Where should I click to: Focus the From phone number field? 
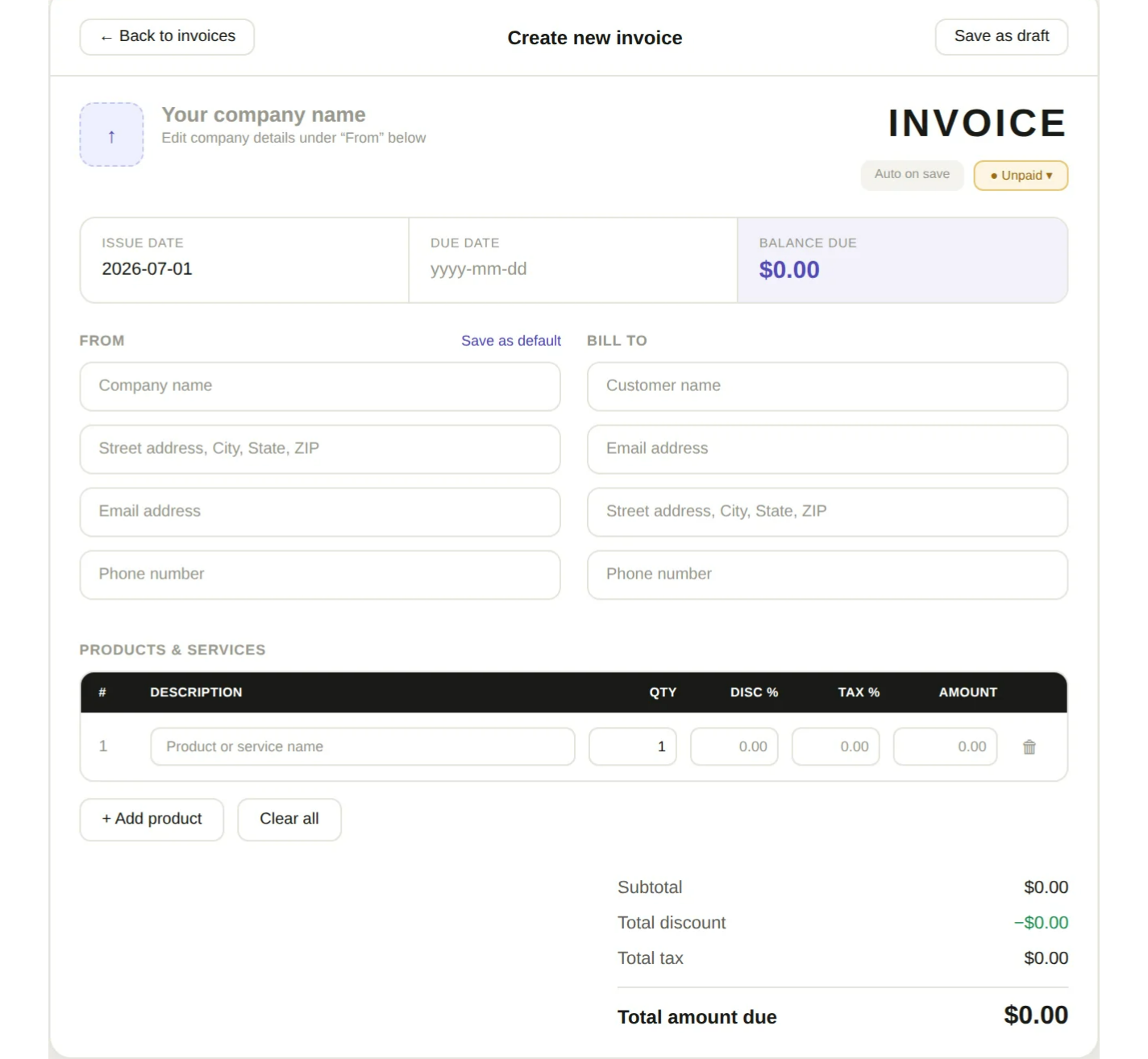point(320,575)
